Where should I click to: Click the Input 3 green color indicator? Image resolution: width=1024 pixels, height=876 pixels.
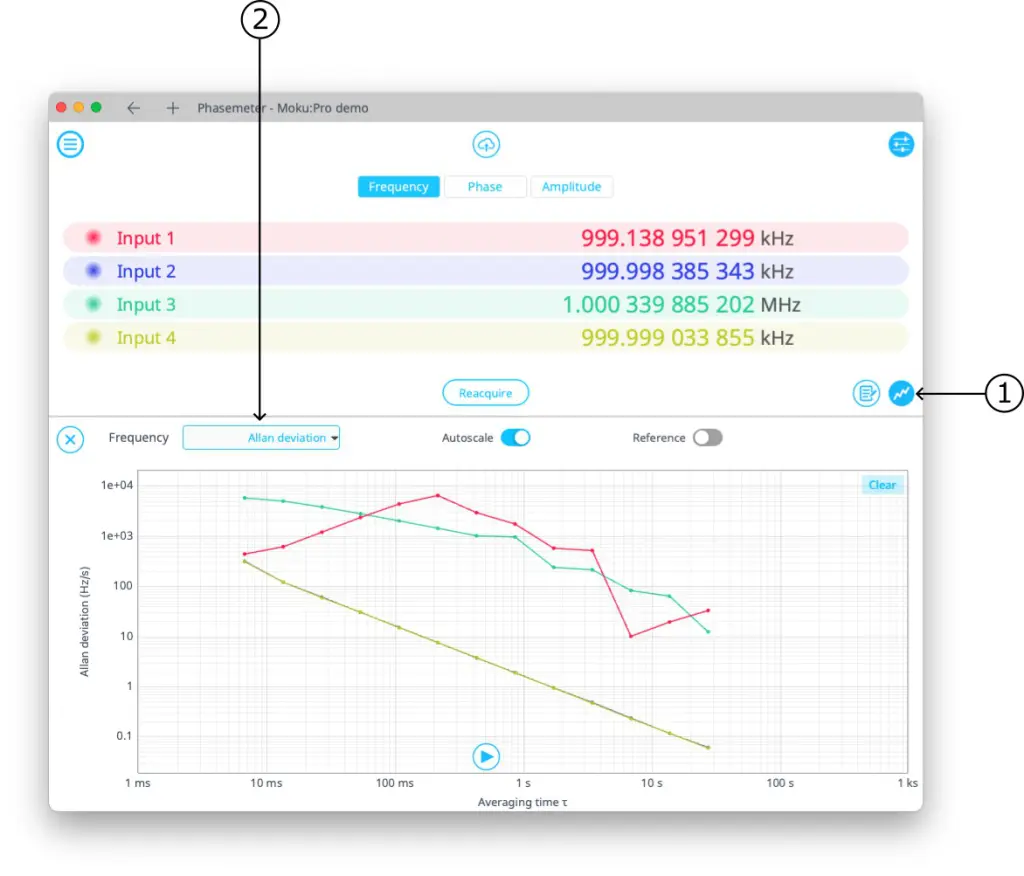pyautogui.click(x=94, y=305)
